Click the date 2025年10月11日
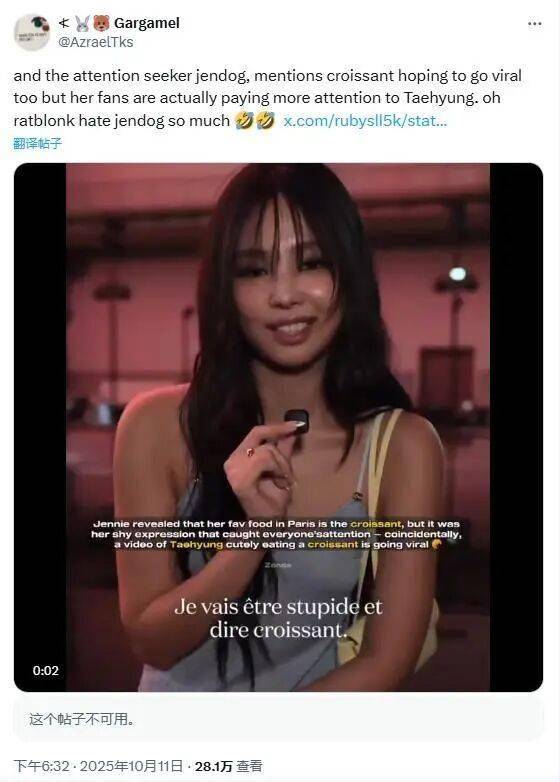This screenshot has width=560, height=782. [131, 766]
